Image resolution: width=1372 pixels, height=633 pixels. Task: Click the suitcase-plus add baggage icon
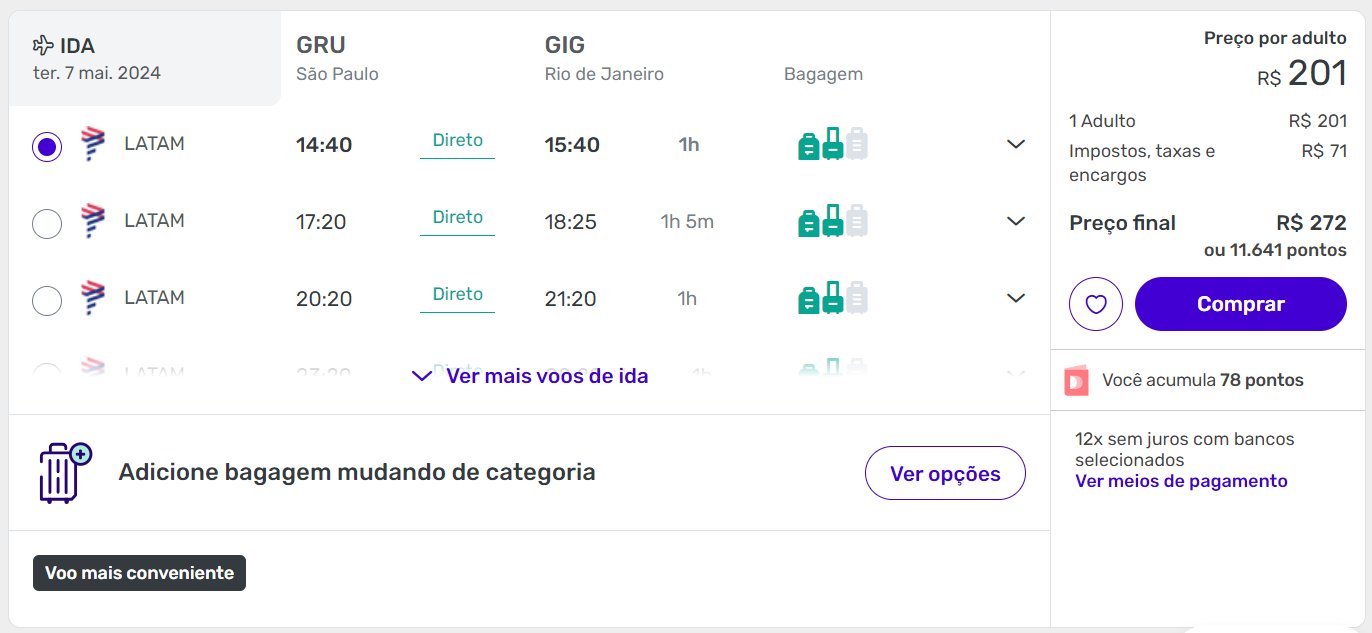click(65, 472)
